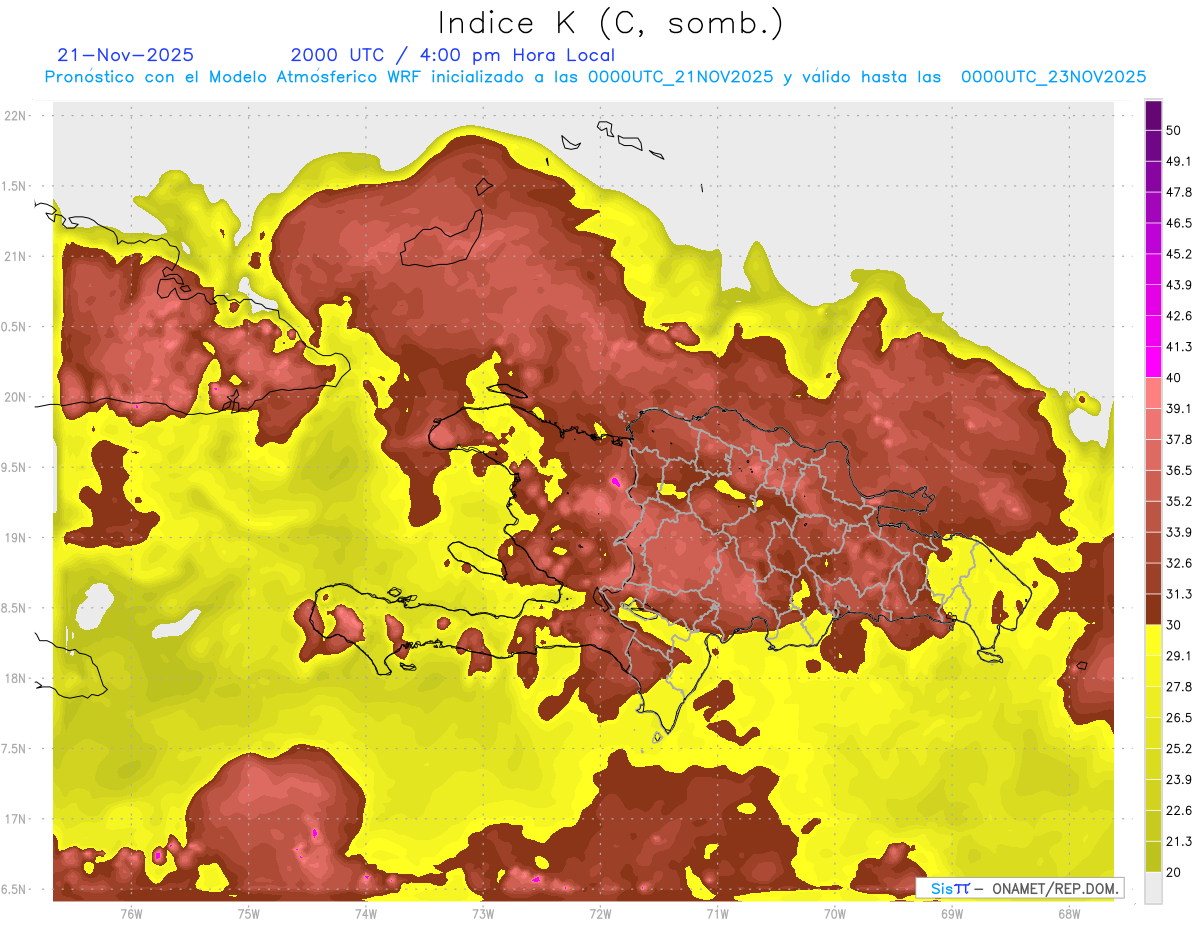The width and height of the screenshot is (1200, 927).
Task: Click the colorbar value "25.2"
Action: click(x=1179, y=749)
